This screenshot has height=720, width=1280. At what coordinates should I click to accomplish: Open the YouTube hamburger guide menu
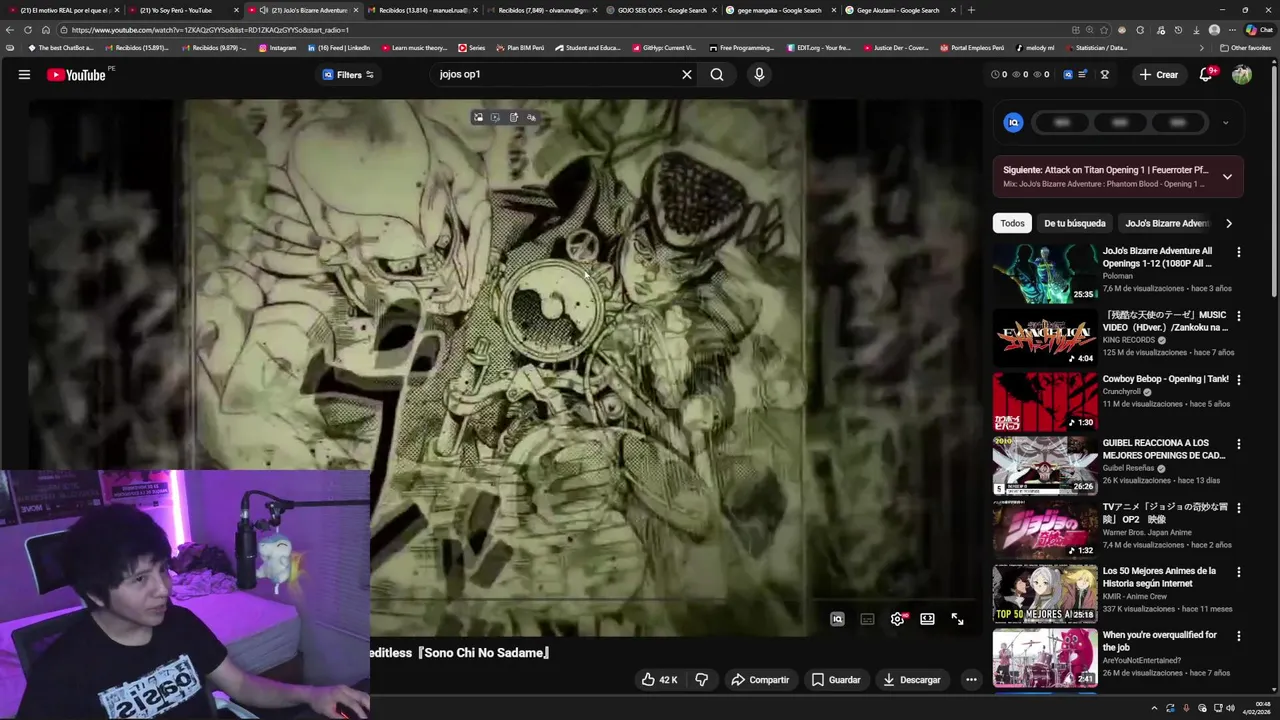24,74
